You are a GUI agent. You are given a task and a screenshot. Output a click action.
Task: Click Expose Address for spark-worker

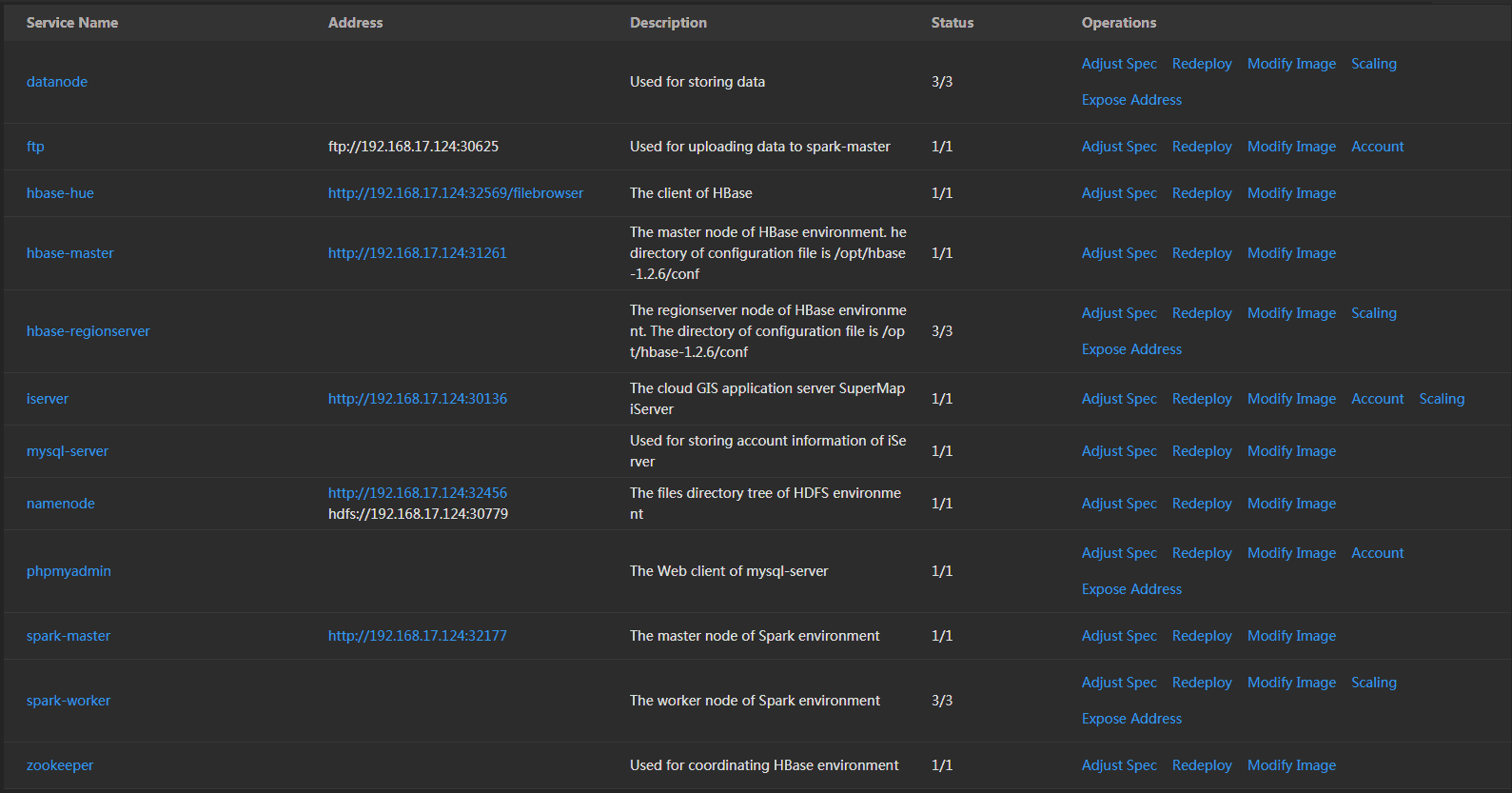[x=1131, y=719]
